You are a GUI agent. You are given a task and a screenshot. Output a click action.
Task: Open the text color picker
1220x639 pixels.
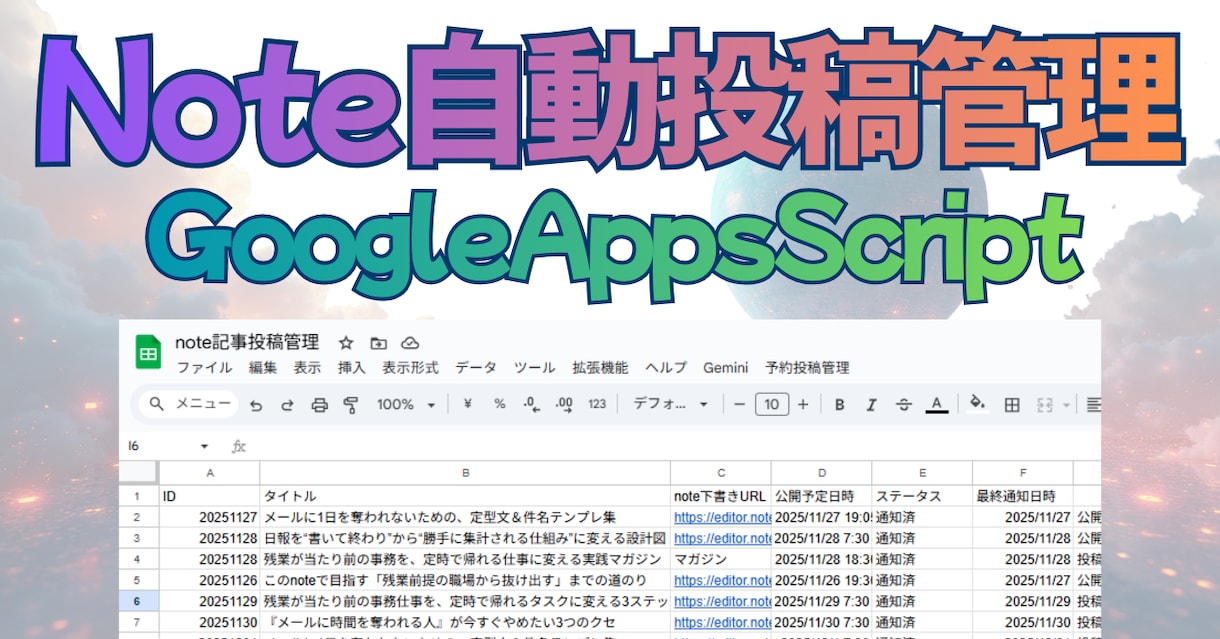[x=936, y=404]
